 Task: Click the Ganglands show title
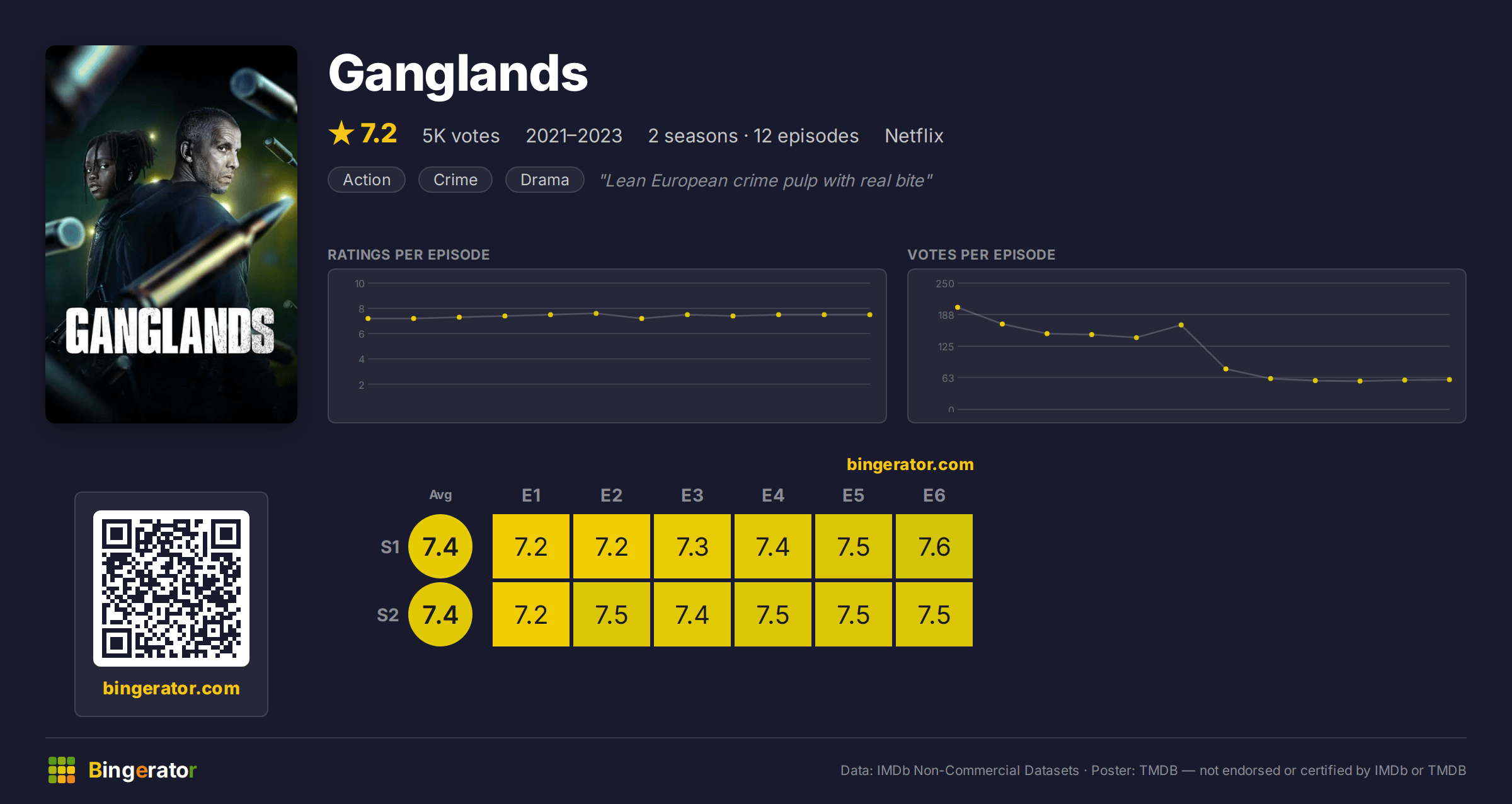coord(458,74)
